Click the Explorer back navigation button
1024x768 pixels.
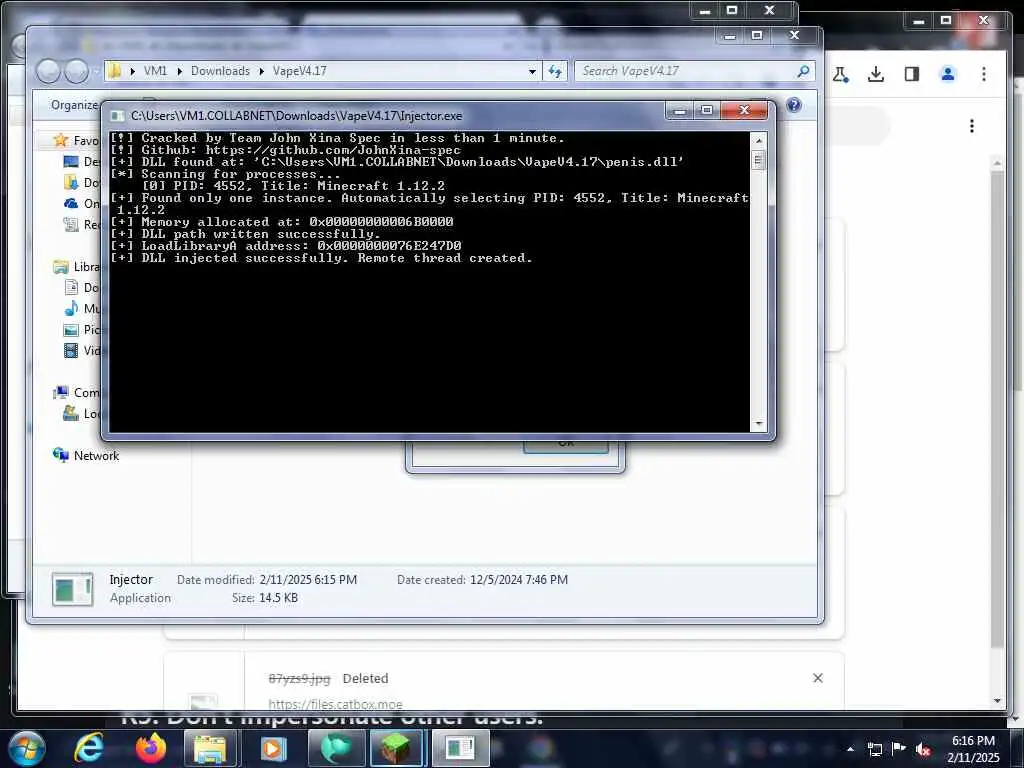pos(48,71)
